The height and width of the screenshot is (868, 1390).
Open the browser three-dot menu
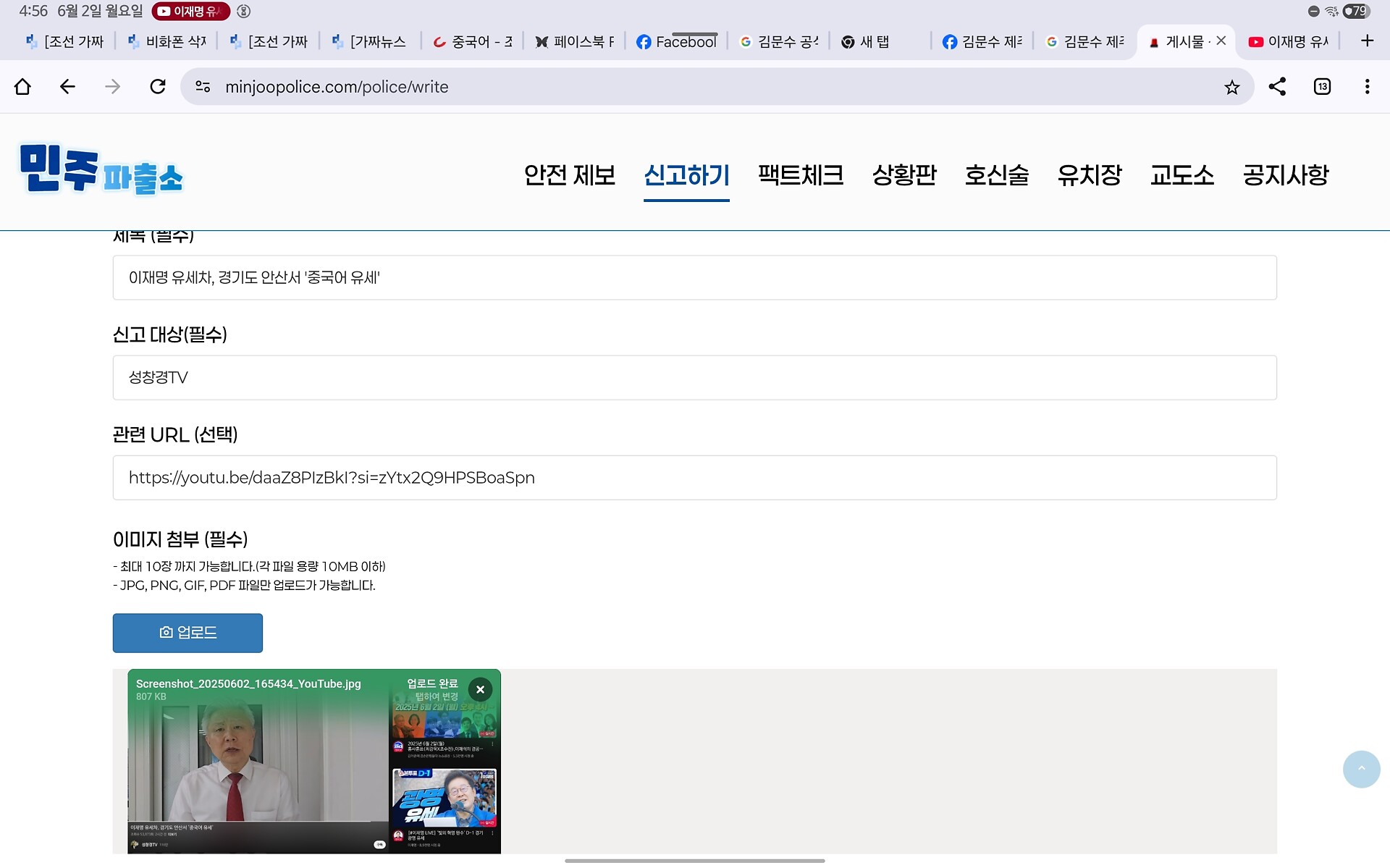click(x=1367, y=87)
